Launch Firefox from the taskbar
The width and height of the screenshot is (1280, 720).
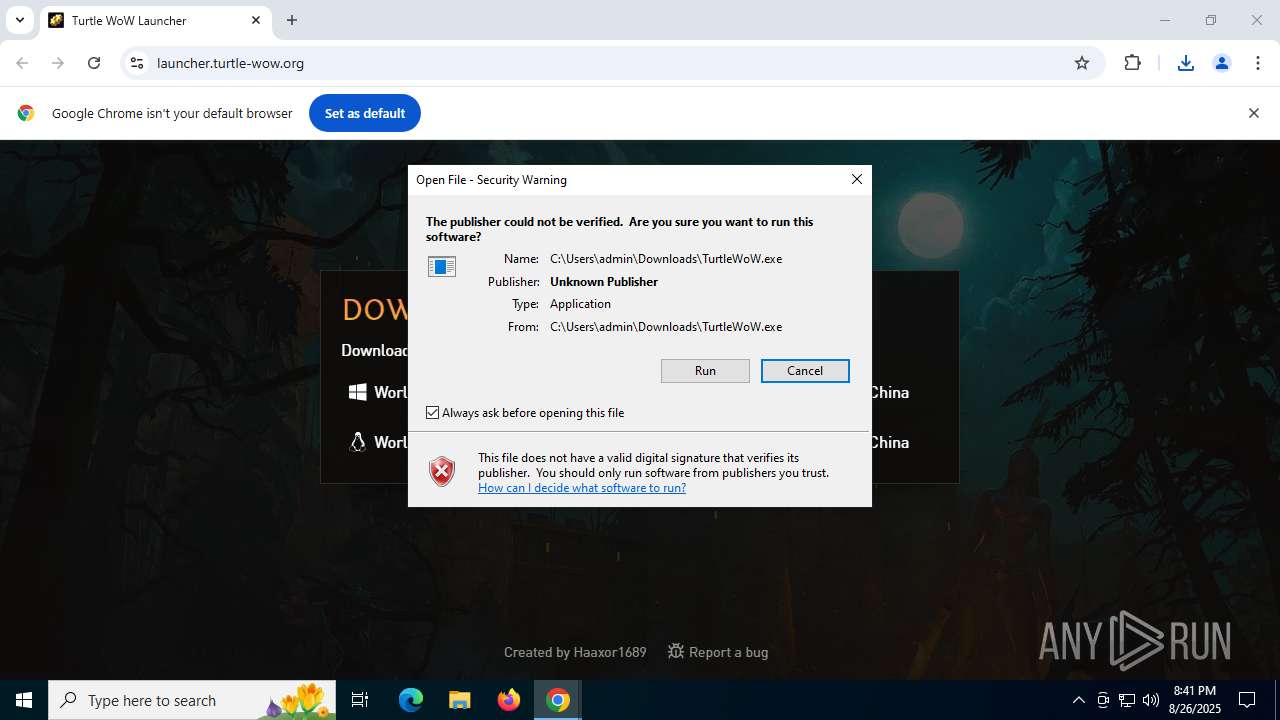click(509, 700)
